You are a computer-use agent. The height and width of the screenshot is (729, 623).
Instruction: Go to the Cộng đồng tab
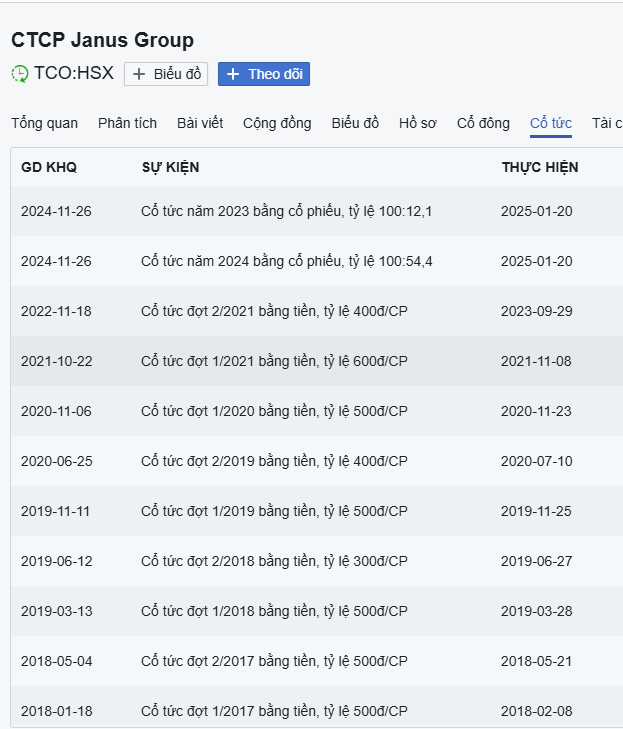click(277, 123)
